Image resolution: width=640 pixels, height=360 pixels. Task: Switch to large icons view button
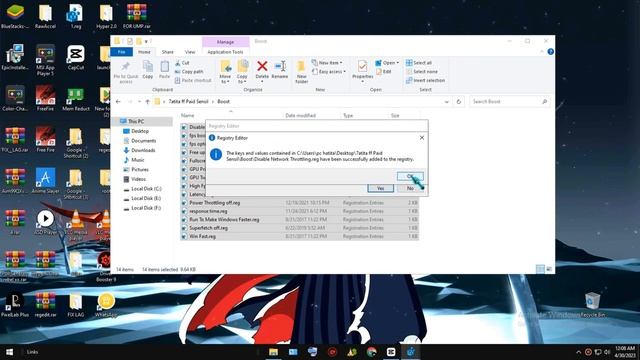pyautogui.click(x=549, y=269)
